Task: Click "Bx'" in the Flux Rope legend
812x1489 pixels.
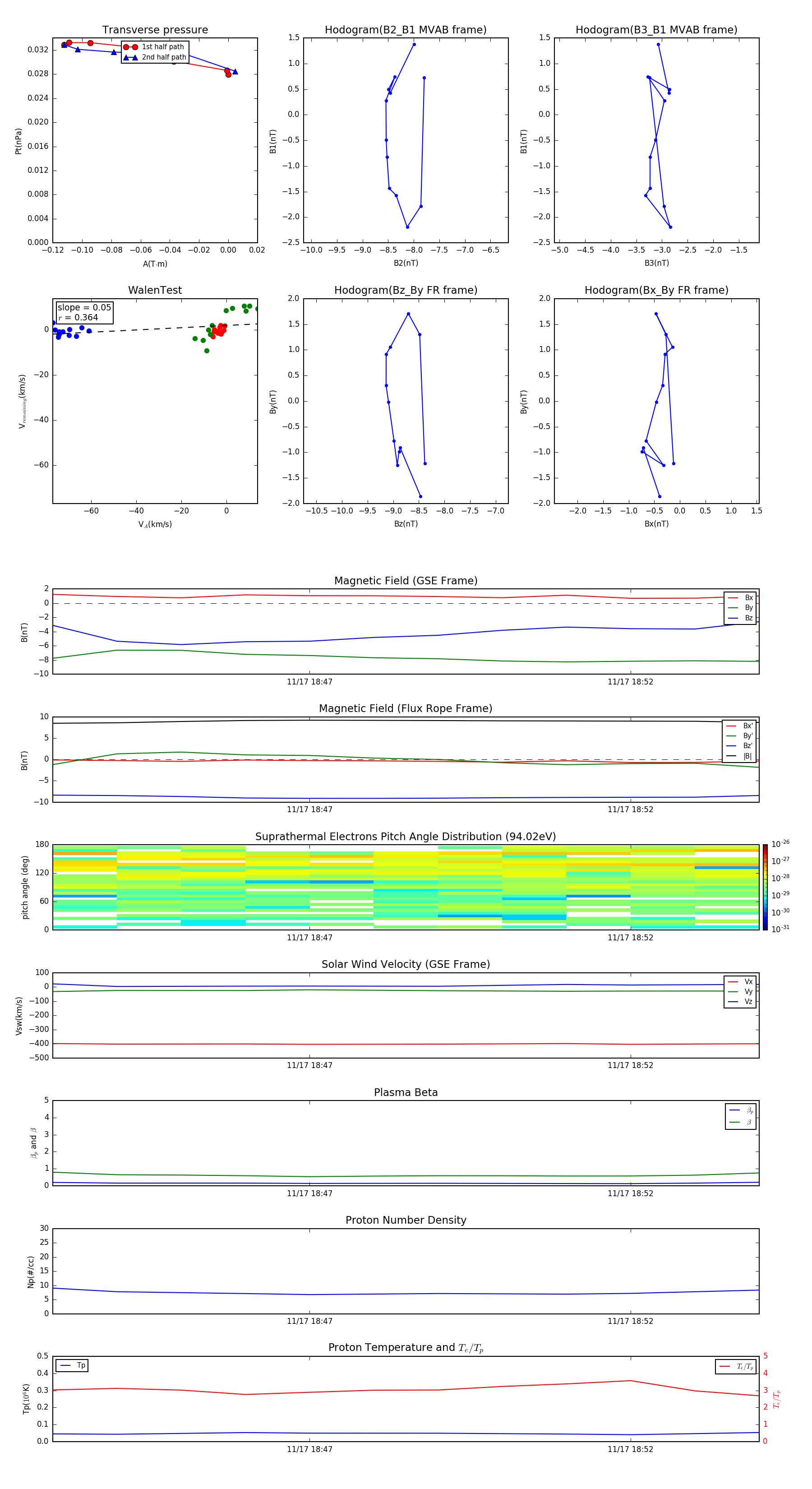Action: coord(740,726)
